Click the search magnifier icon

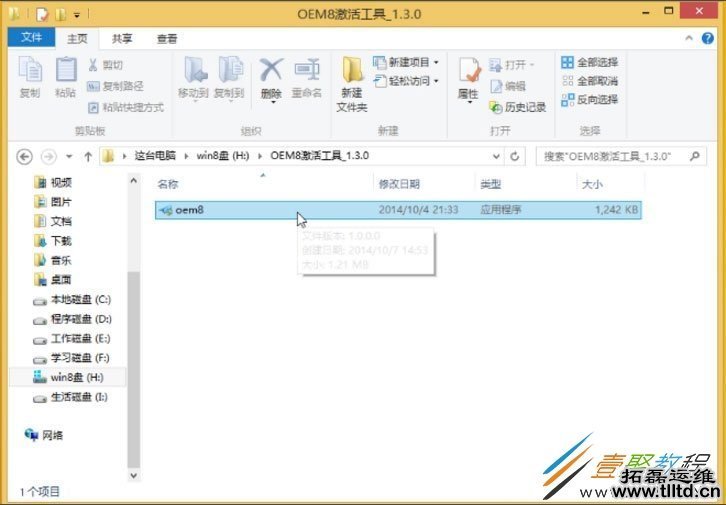695,156
